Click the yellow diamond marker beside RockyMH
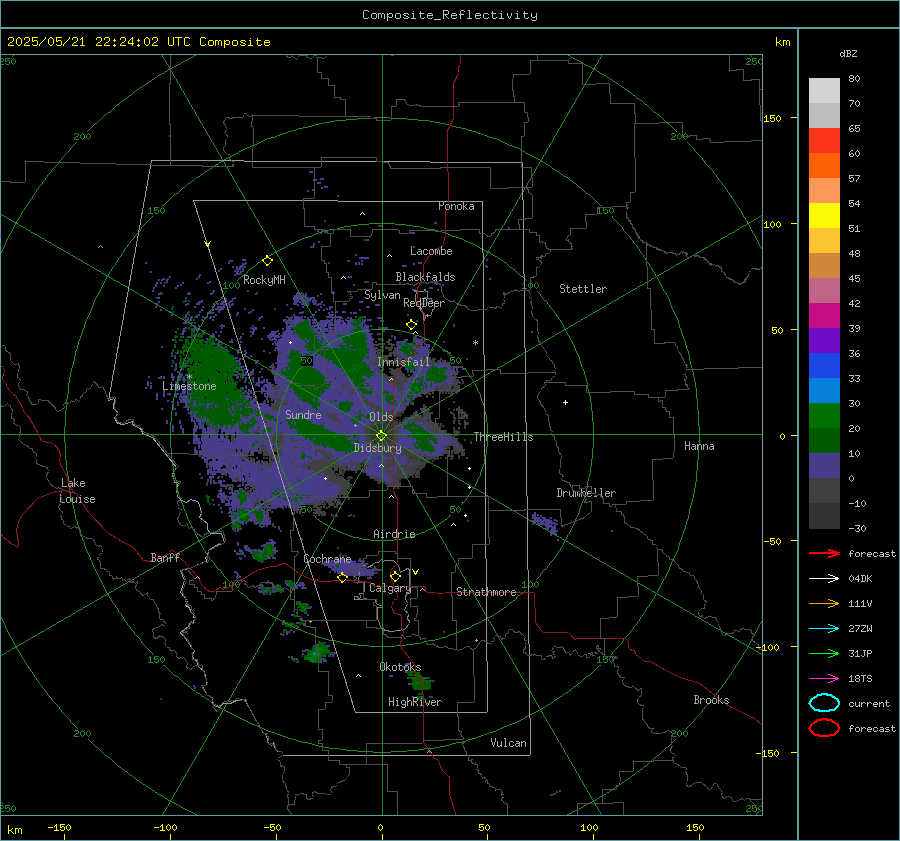 (267, 261)
